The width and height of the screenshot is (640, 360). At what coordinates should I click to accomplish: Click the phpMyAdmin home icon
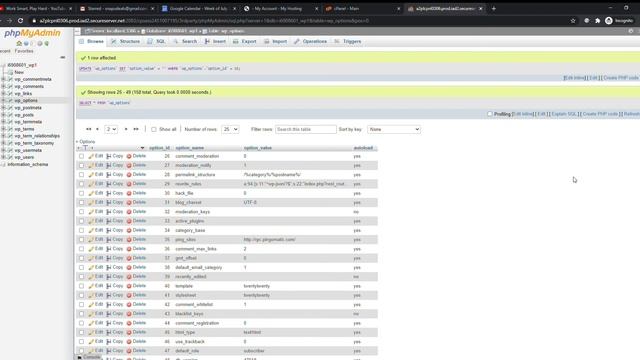tap(19, 43)
